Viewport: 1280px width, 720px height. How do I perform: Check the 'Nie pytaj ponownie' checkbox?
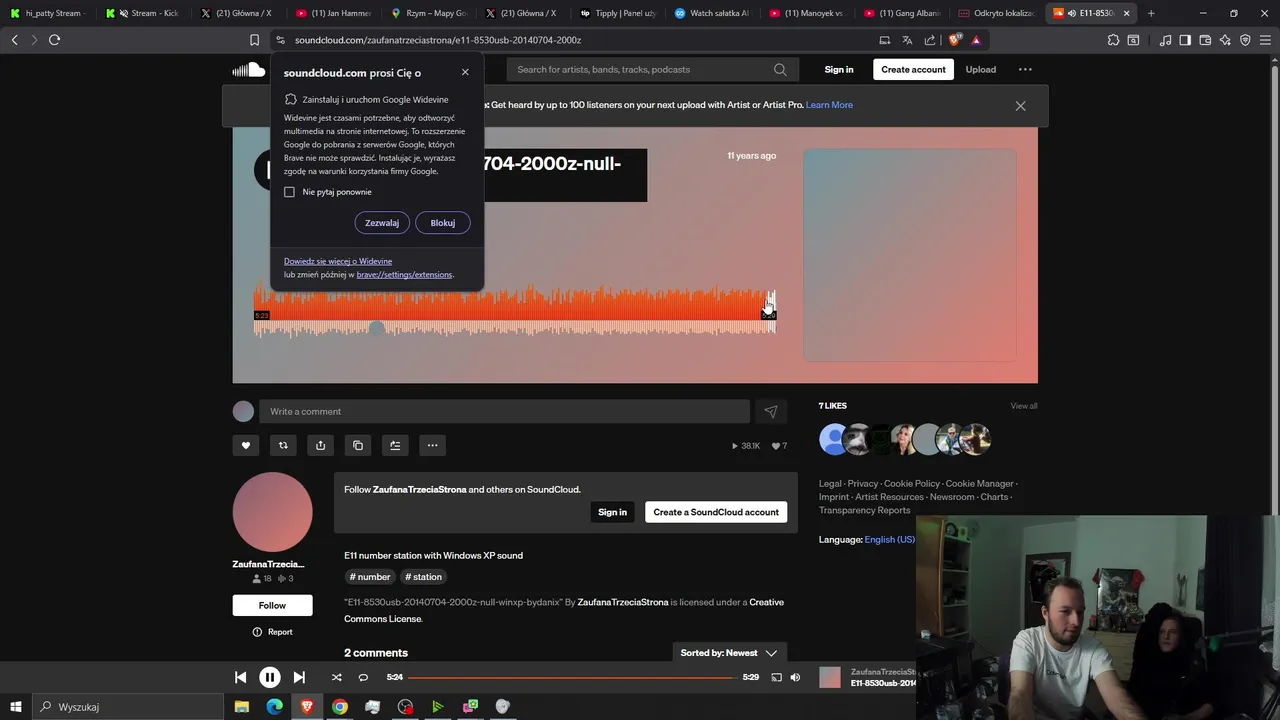pyautogui.click(x=290, y=192)
